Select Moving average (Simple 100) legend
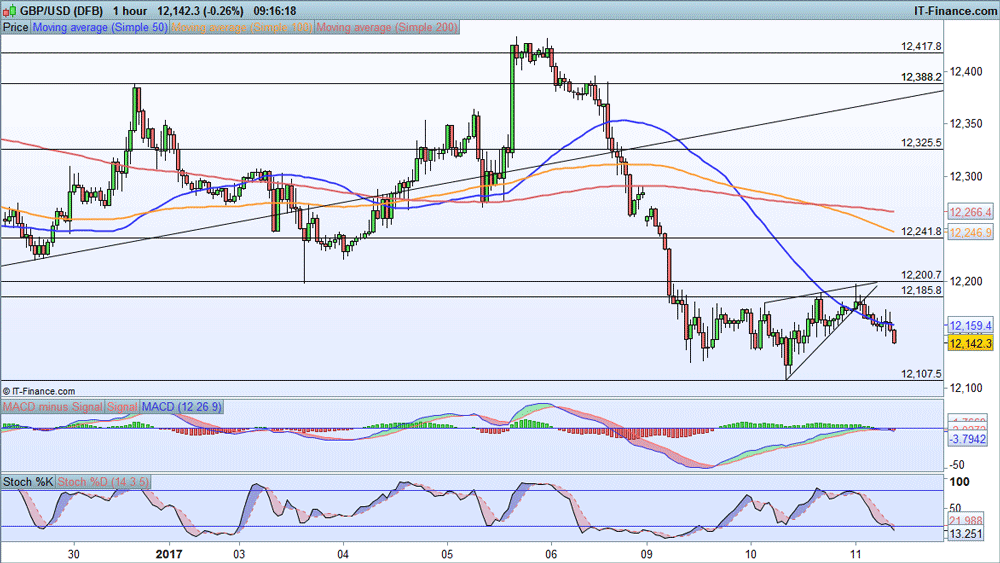This screenshot has width=1000, height=563. [242, 27]
